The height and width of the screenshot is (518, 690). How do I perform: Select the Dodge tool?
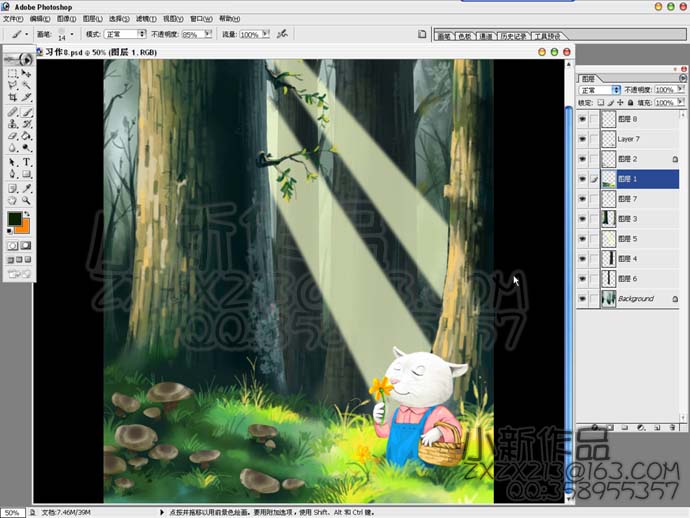[26, 148]
